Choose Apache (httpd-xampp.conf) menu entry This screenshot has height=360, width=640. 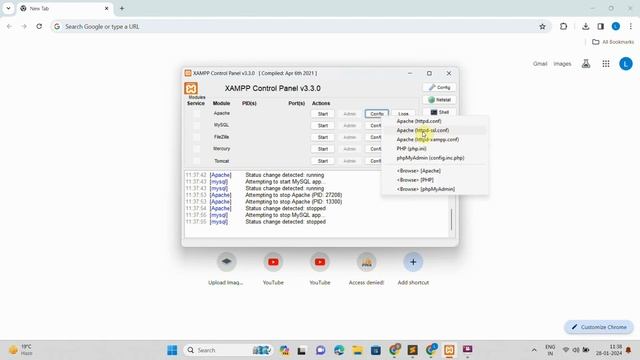tap(427, 140)
